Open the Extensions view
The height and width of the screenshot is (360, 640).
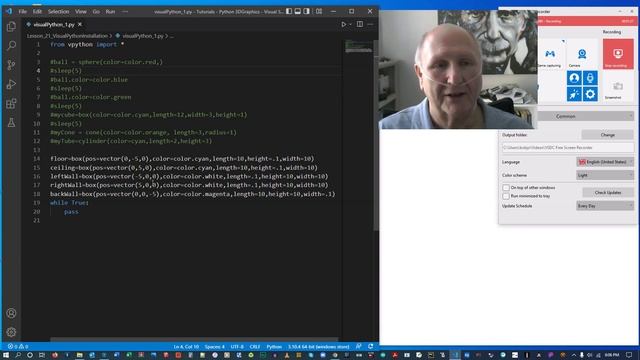[x=11, y=103]
